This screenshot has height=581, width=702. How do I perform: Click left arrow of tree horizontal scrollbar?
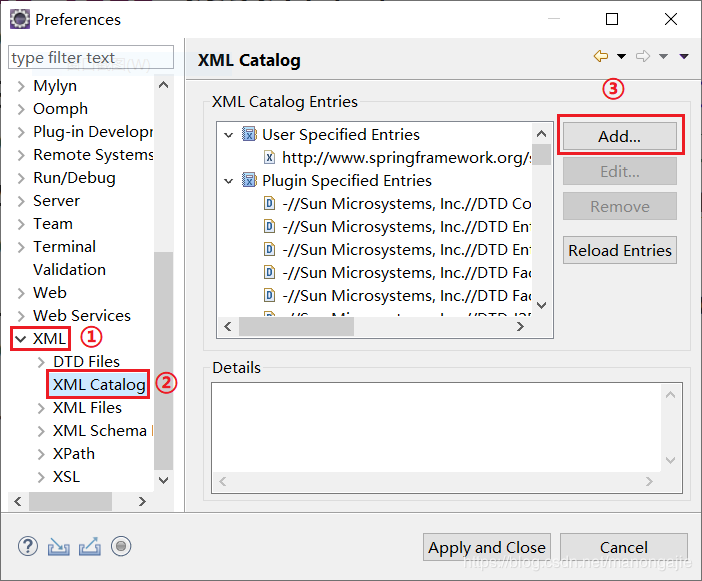click(18, 501)
